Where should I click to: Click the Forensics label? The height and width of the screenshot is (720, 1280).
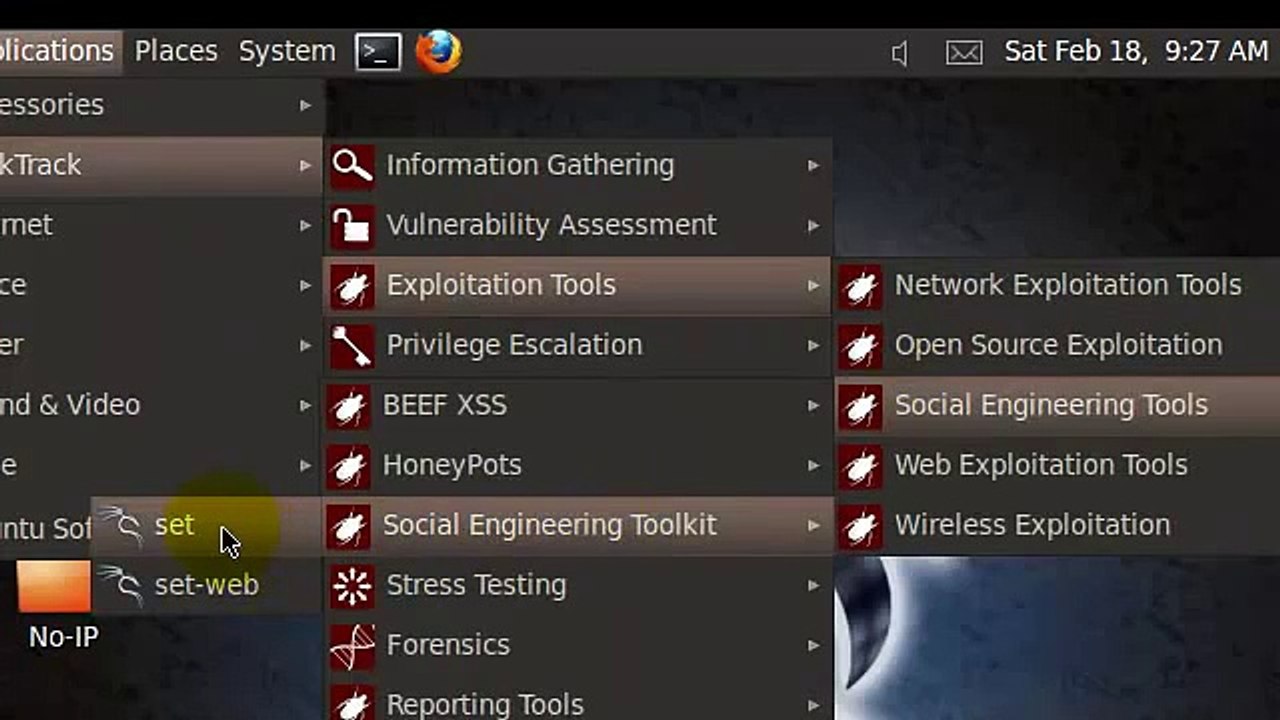point(448,645)
